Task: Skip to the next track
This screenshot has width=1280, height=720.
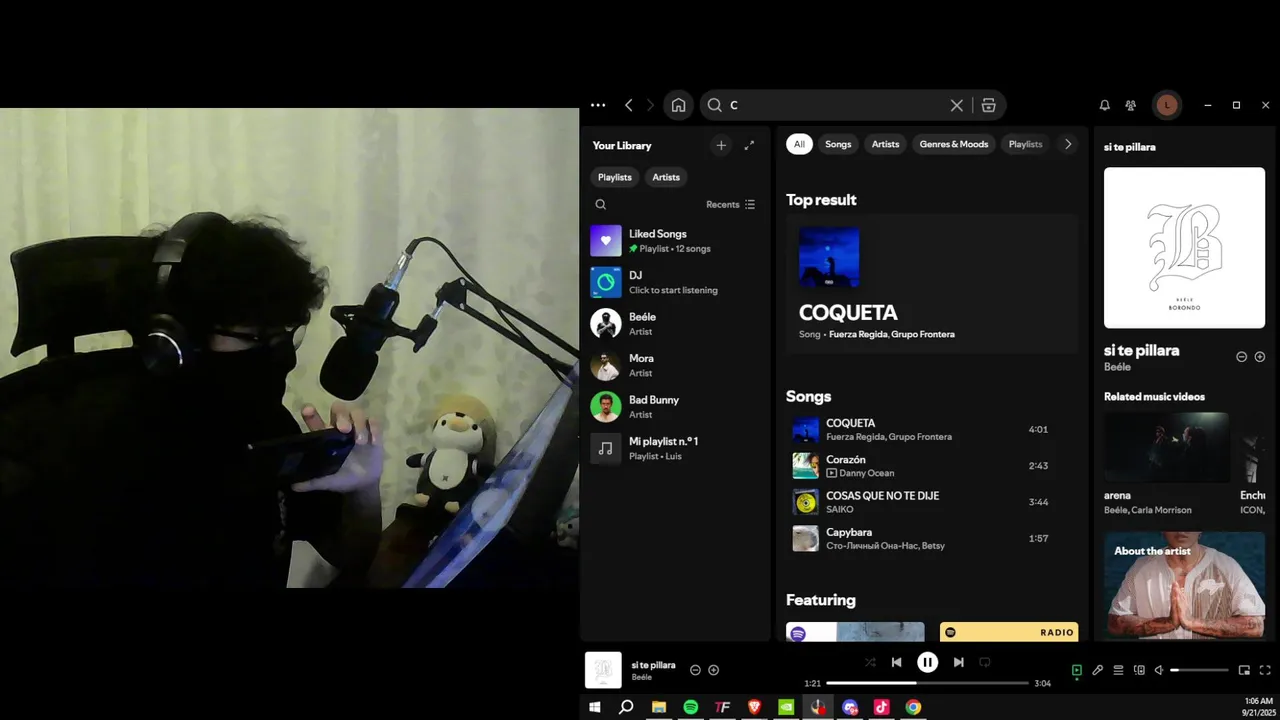Action: pos(958,662)
